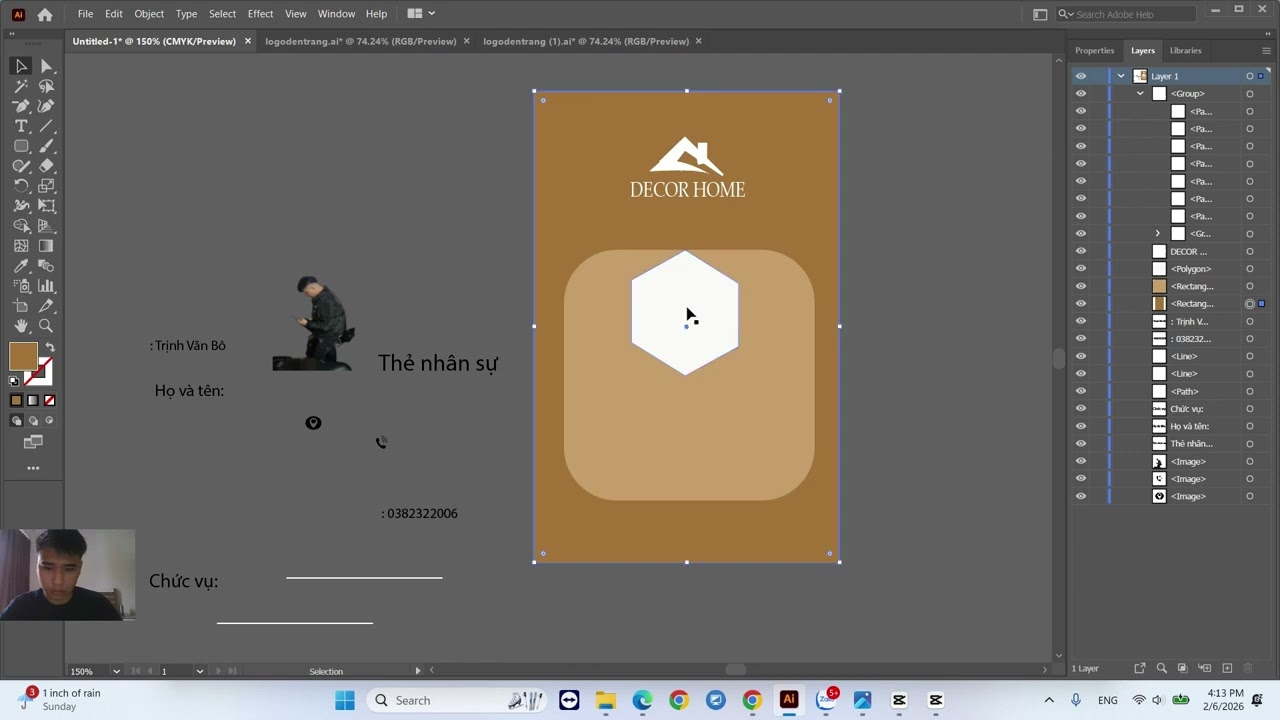Select the Artboard tool
The image size is (1280, 720).
(21, 306)
